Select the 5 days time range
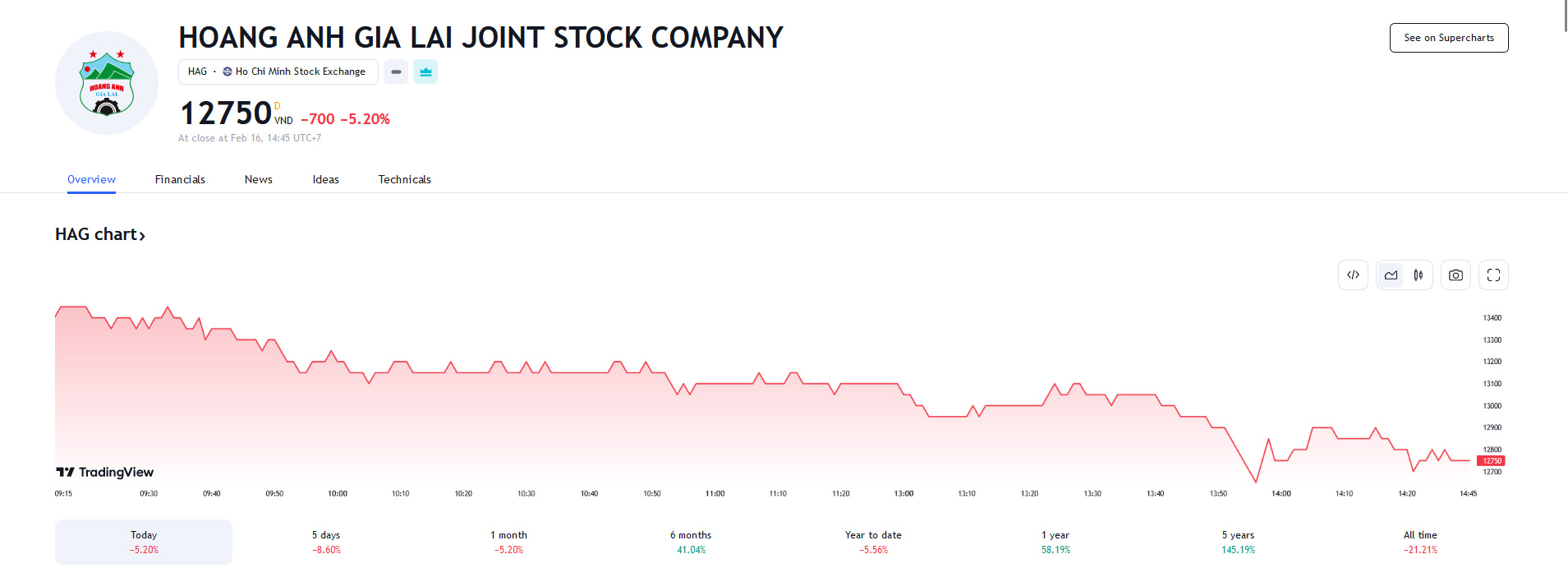1568x568 pixels. tap(326, 542)
